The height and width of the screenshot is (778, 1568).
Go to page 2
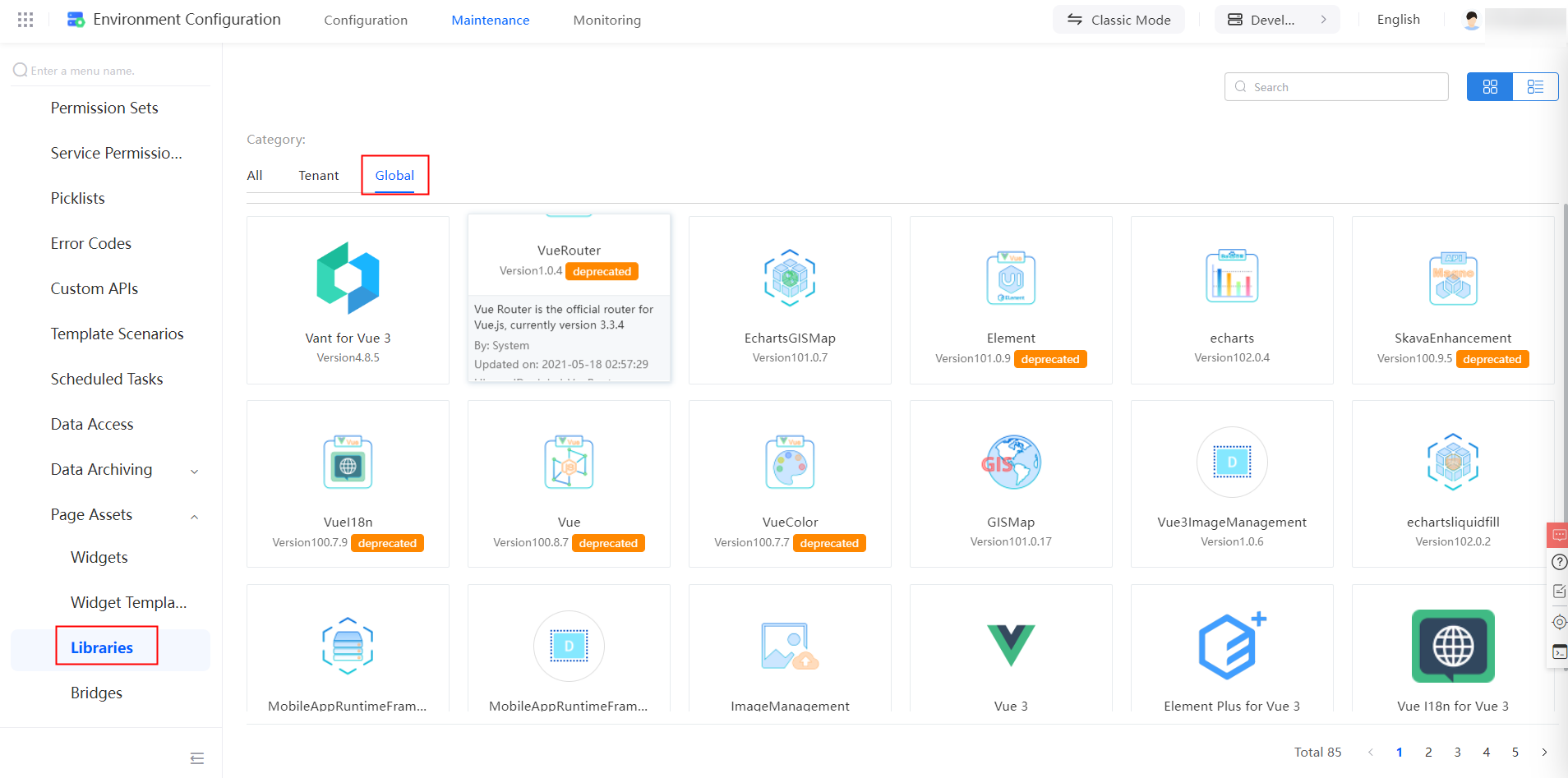1428,752
